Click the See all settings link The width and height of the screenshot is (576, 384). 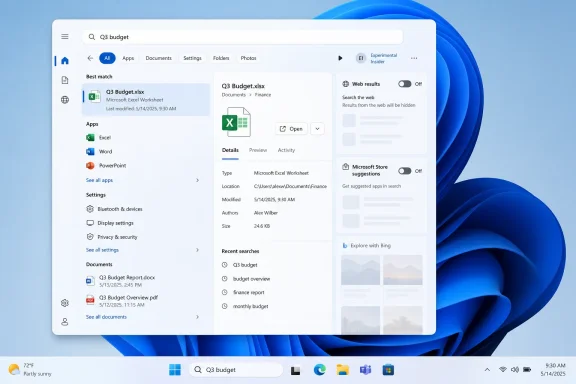pyautogui.click(x=102, y=250)
